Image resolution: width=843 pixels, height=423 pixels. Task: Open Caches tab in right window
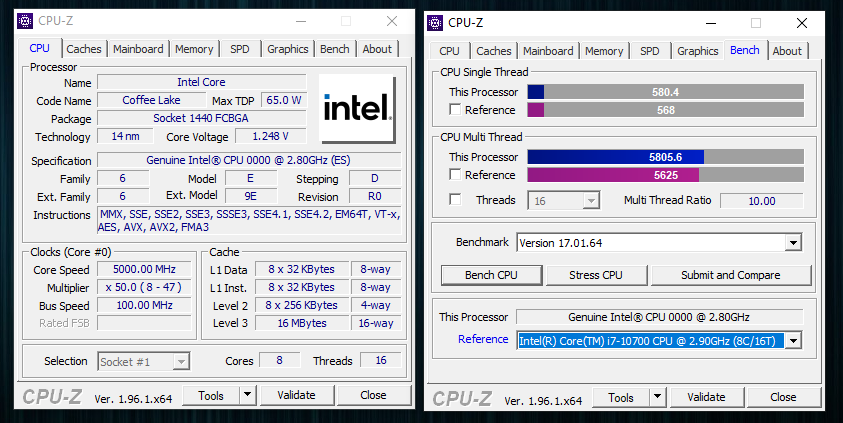pos(494,51)
